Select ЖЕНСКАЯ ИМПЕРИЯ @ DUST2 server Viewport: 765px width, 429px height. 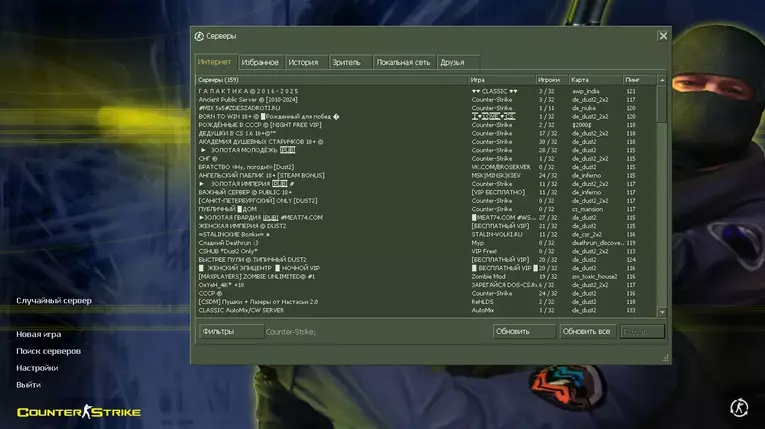pyautogui.click(x=426, y=226)
